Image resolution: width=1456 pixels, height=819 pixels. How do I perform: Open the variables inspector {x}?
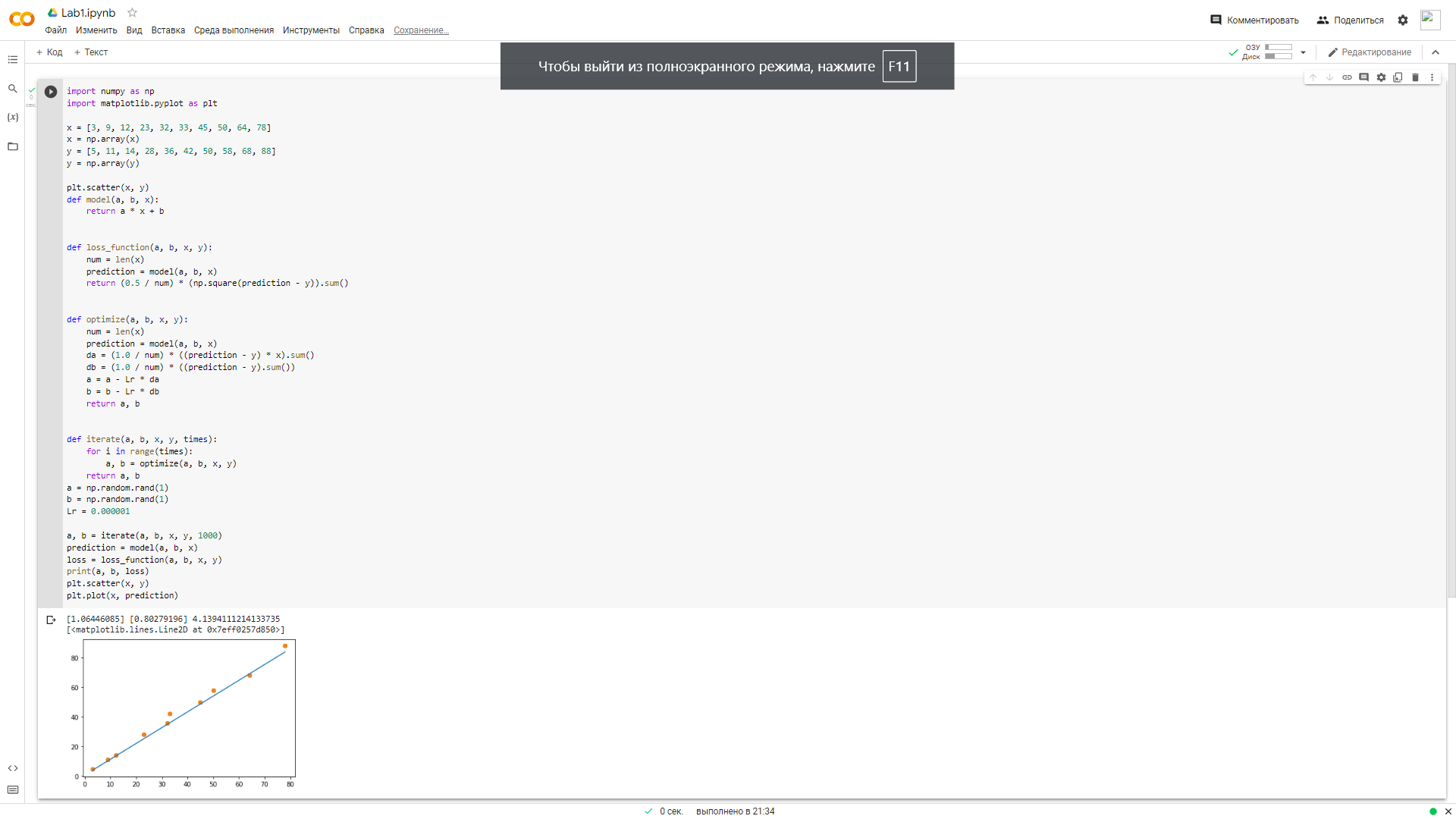tap(13, 118)
